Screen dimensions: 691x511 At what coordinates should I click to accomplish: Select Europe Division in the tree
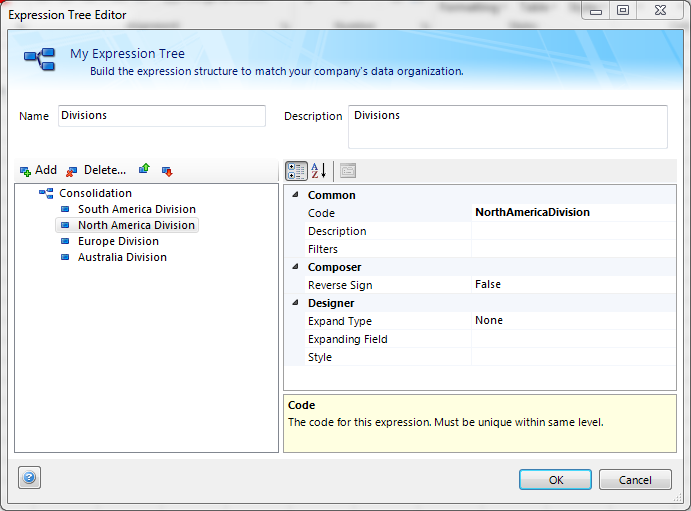118,241
